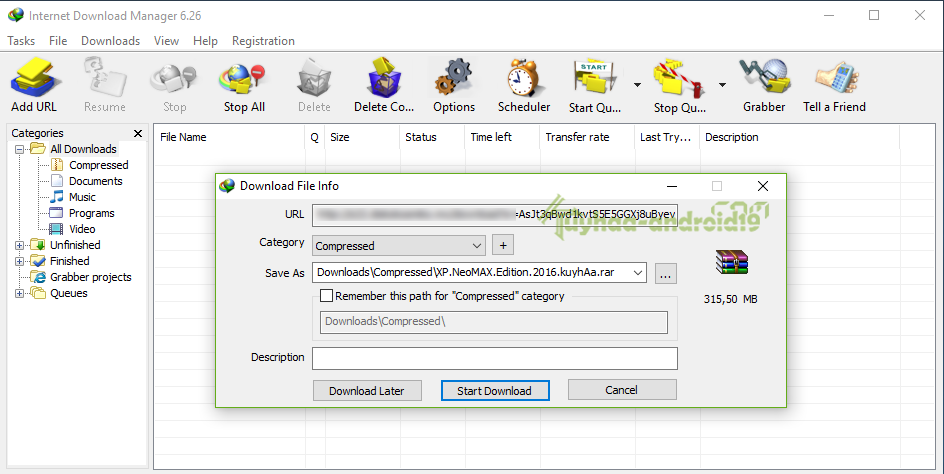Expand the Finished tree node
Screen dimensions: 944x474
click(19, 261)
